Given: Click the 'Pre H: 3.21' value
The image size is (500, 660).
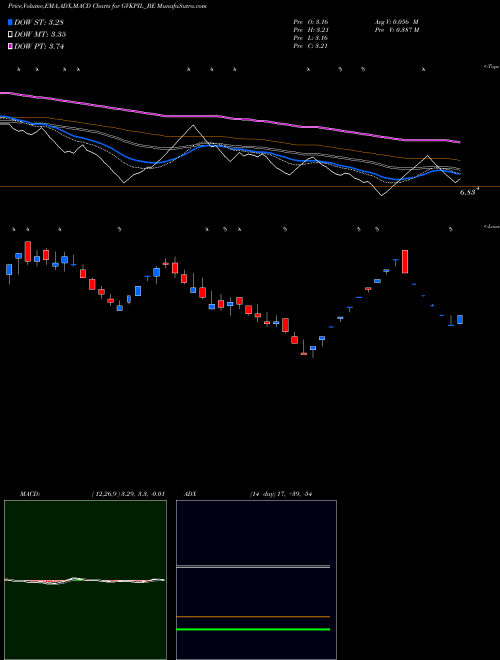Looking at the screenshot, I should pos(311,30).
